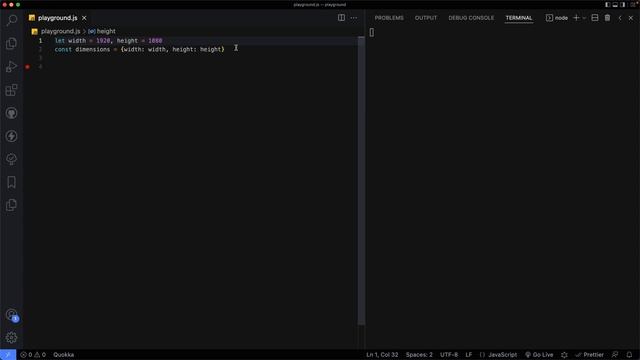Click the Quokka status bar item
The width and height of the screenshot is (640, 360).
64,355
